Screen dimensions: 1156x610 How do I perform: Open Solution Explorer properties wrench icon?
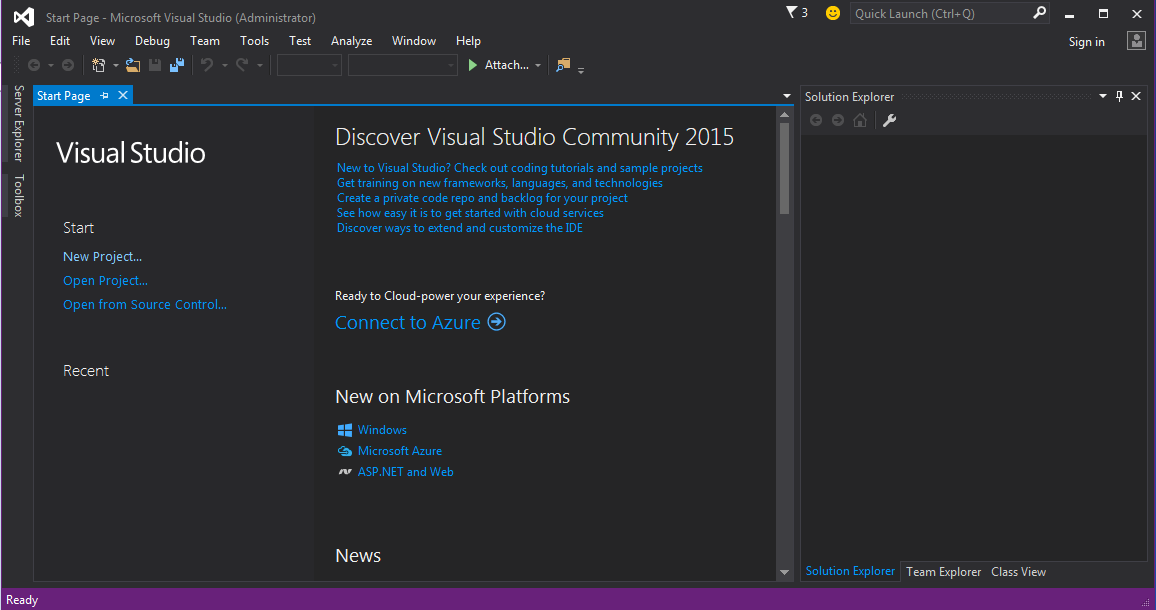point(889,120)
